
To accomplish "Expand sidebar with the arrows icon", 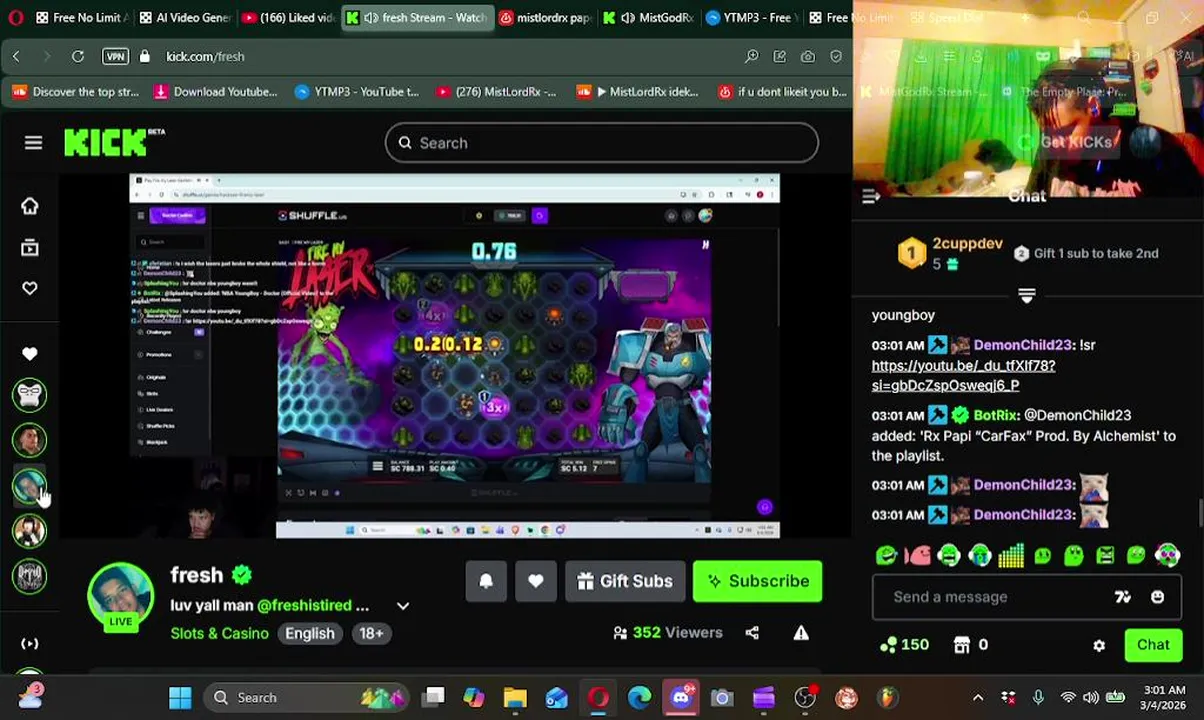I will pyautogui.click(x=29, y=644).
